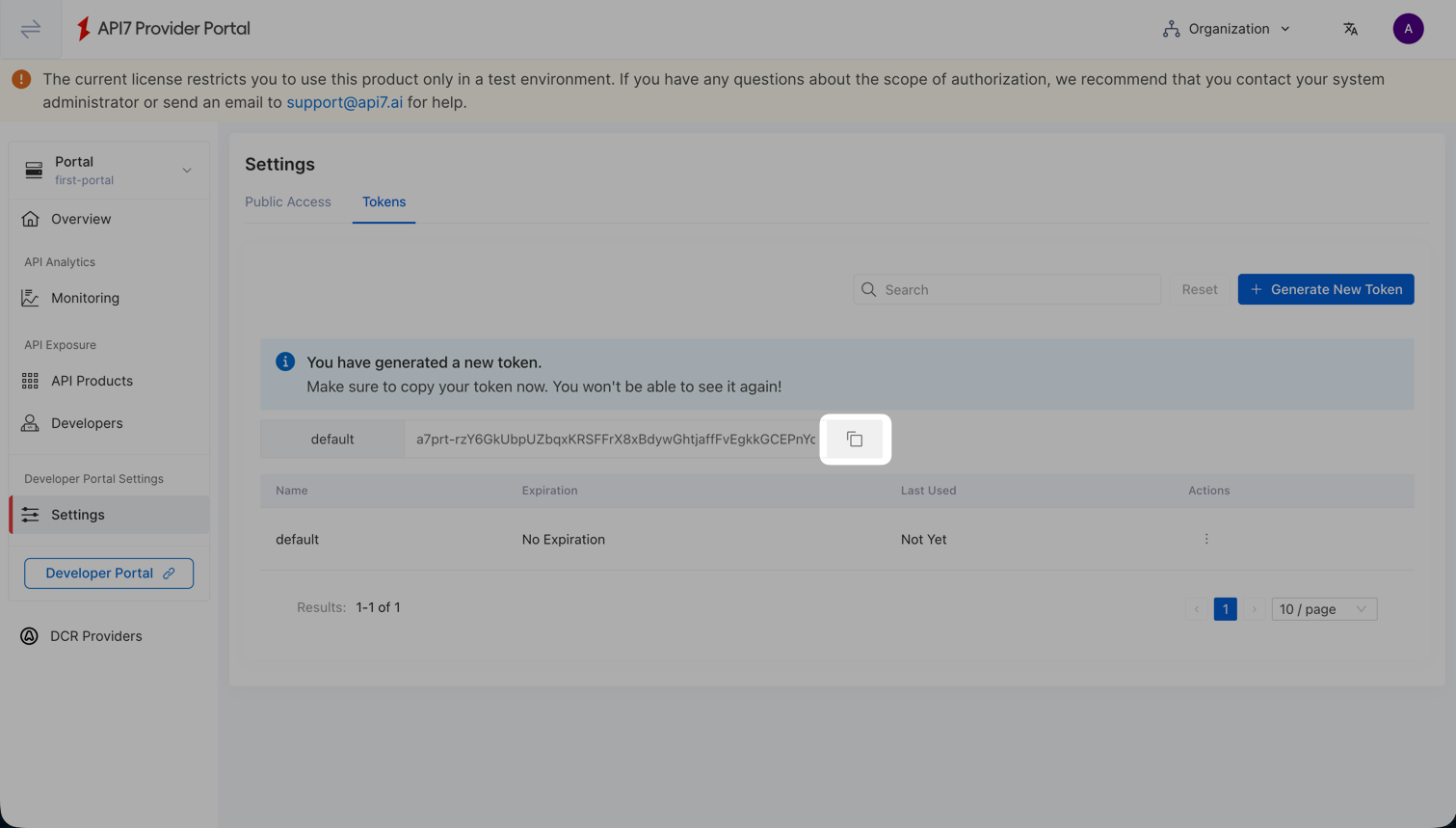Open the 10 / page size dropdown
This screenshot has width=1456, height=828.
(1323, 609)
